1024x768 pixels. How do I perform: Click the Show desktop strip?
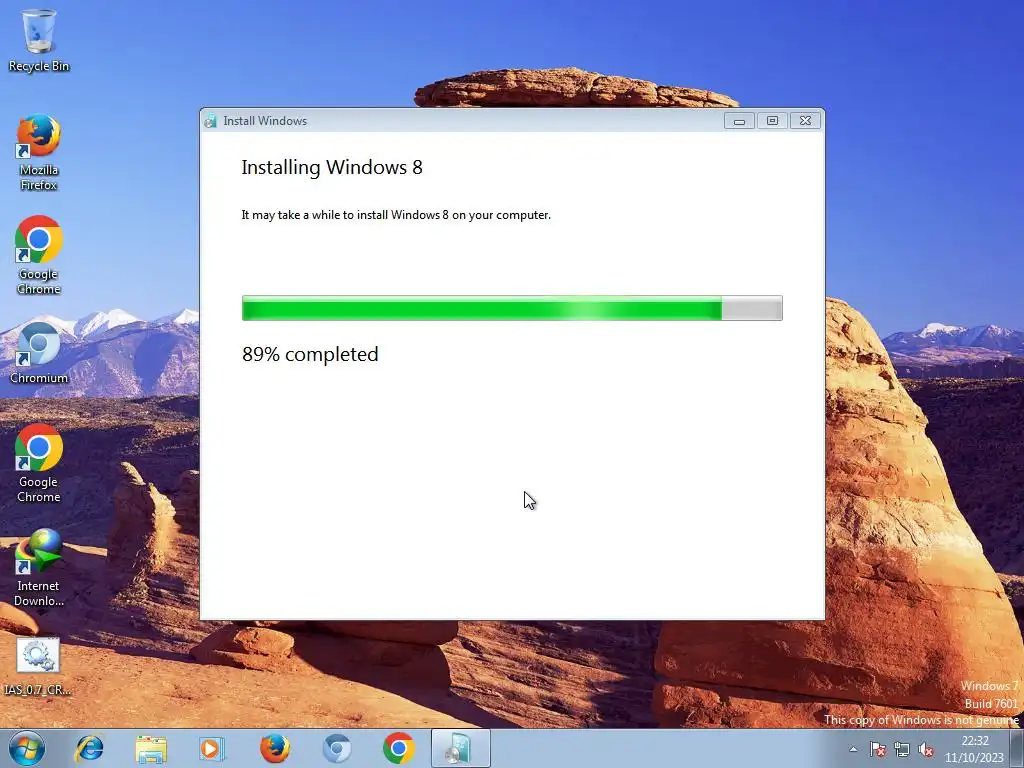pos(1017,748)
